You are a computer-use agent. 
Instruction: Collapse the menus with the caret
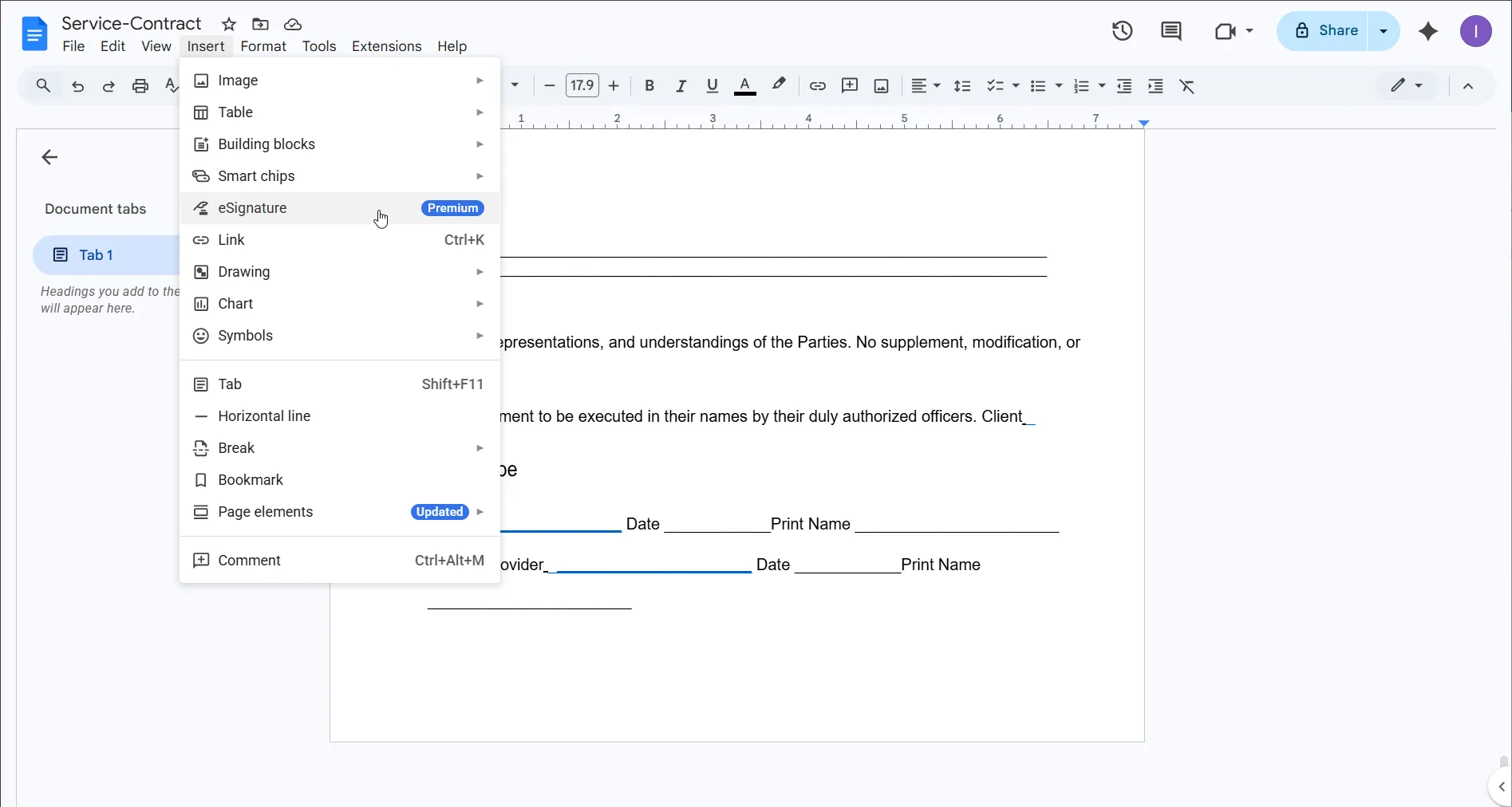tap(1468, 86)
